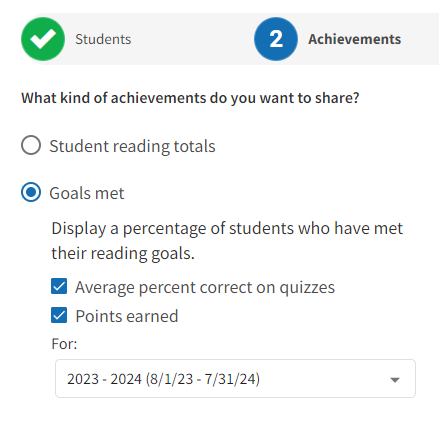Click the 'For:' label above the dropdown
This screenshot has height=424, width=439.
(64, 344)
